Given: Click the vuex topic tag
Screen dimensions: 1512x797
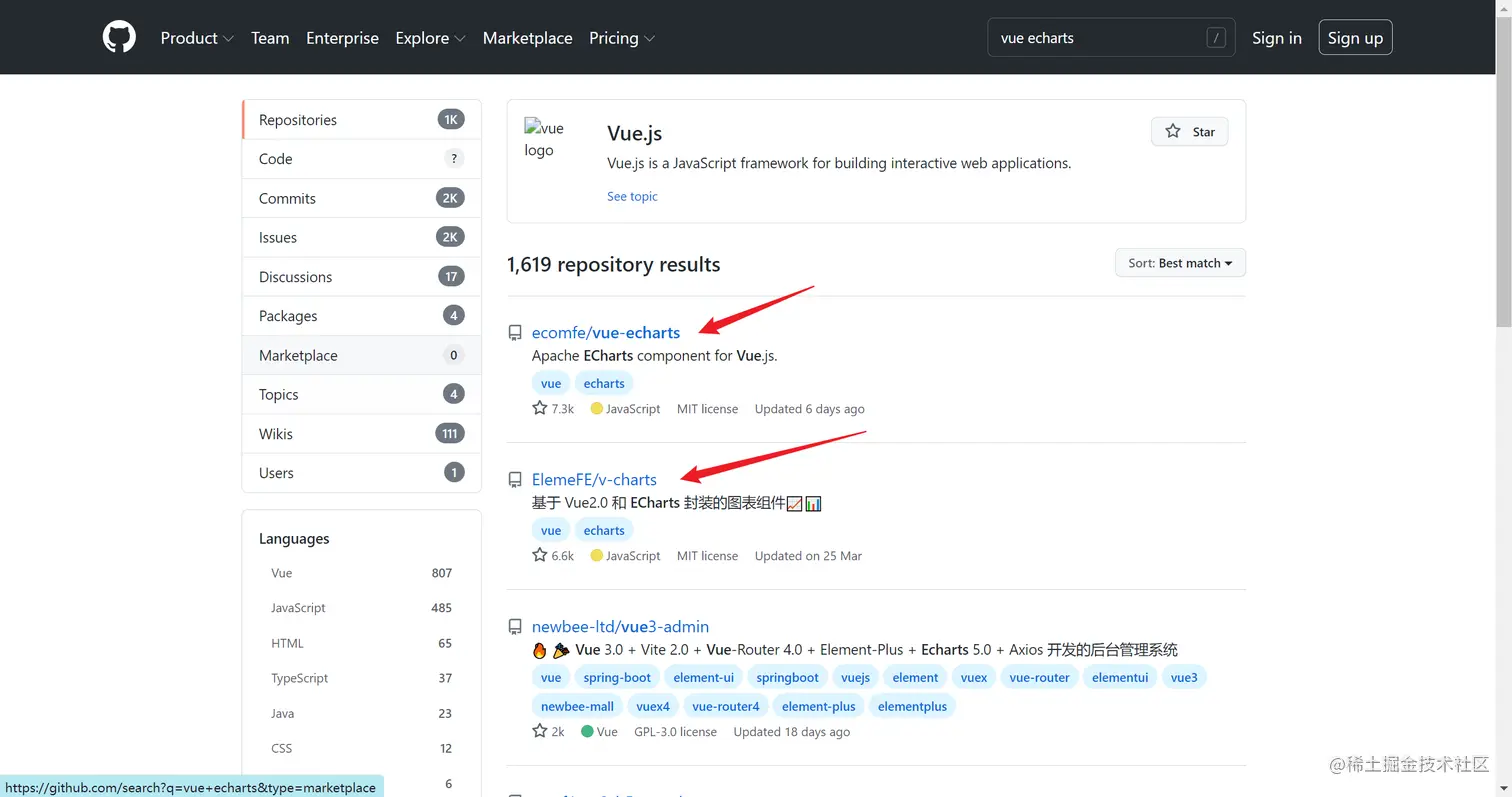Looking at the screenshot, I should tap(973, 677).
